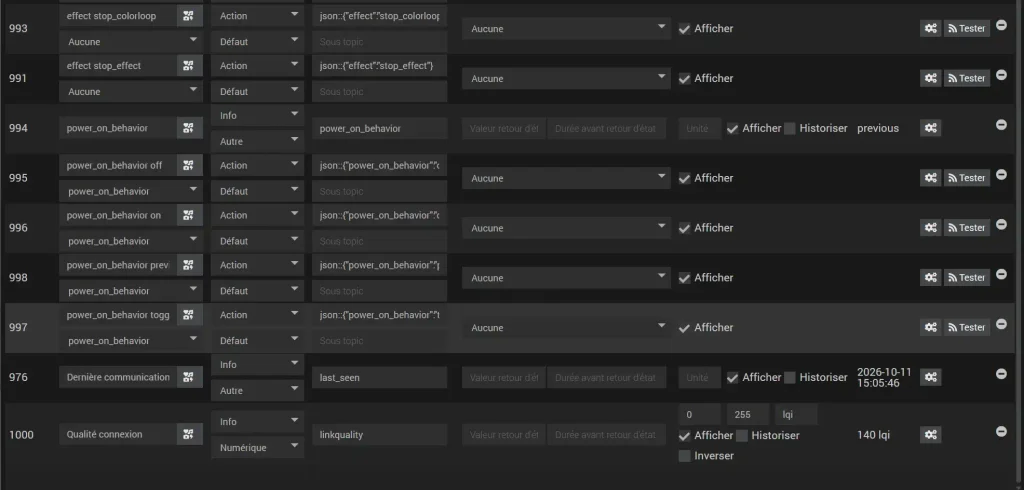Test command 993 with Tester button
This screenshot has height=490, width=1024.
[x=967, y=28]
